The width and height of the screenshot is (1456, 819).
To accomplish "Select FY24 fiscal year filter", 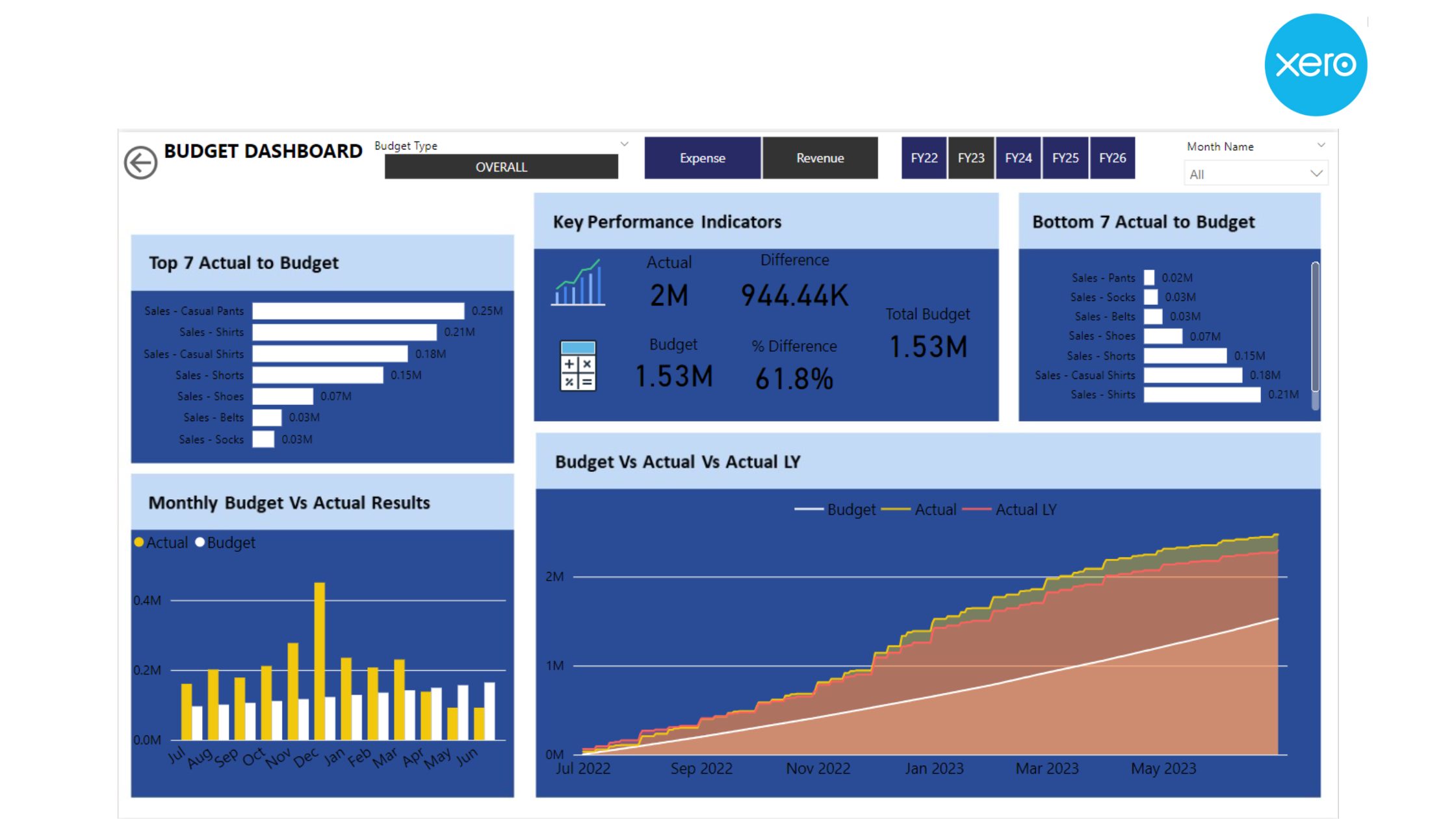I will tap(1018, 158).
